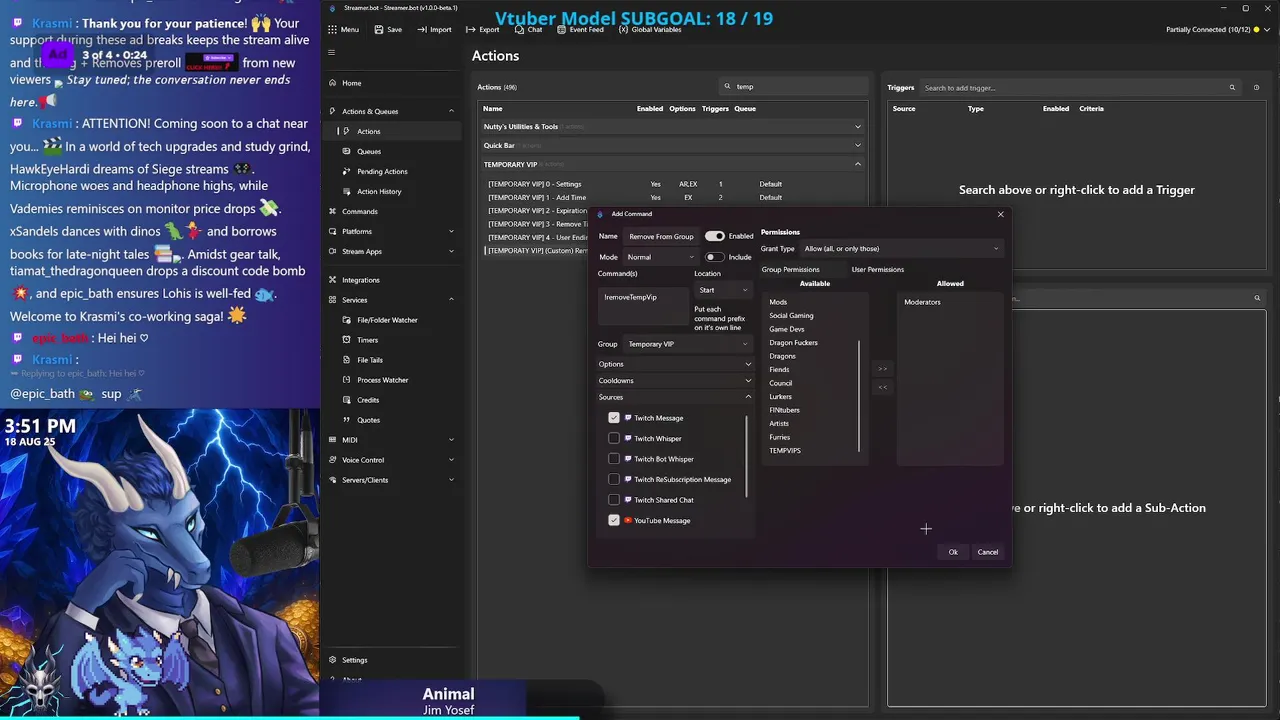The image size is (1280, 720).
Task: Open the Mode dropdown set to Normal
Action: tap(660, 257)
